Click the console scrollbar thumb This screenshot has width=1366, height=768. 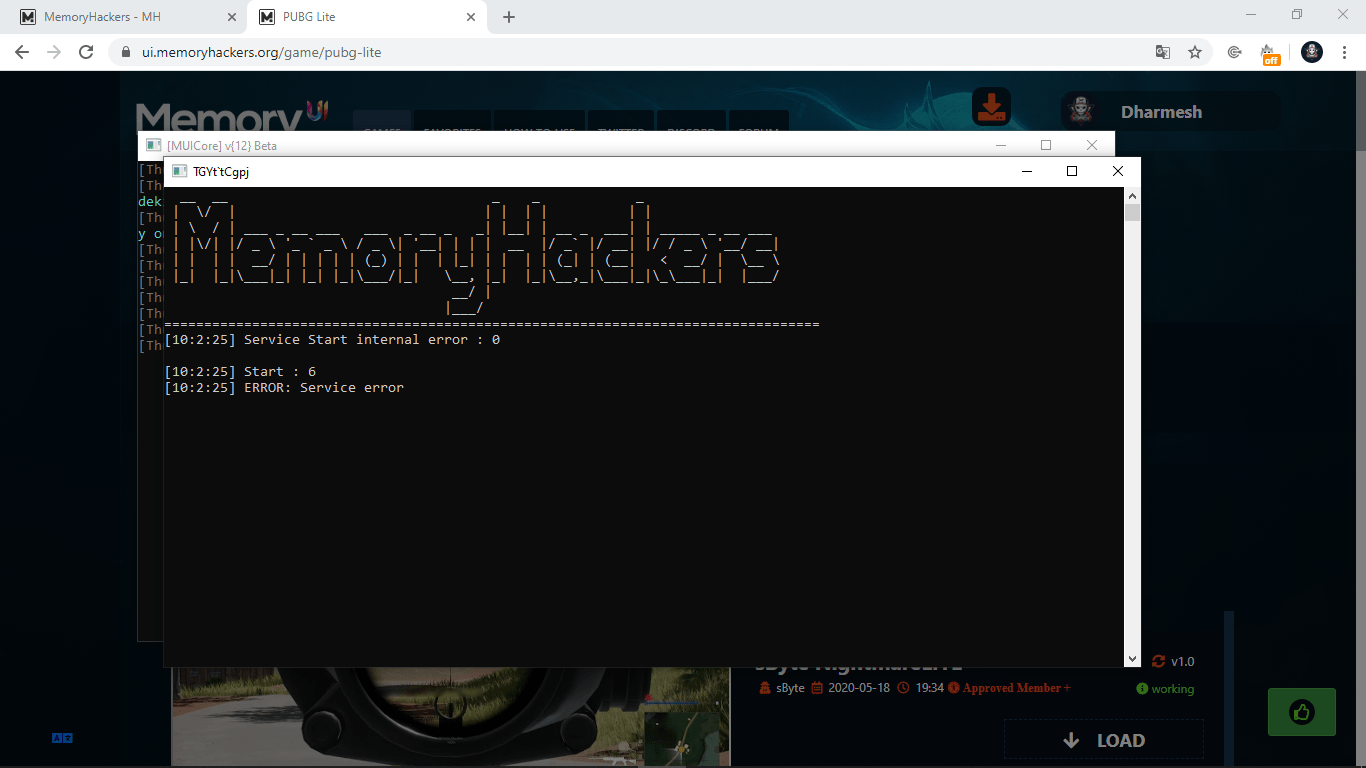[x=1132, y=212]
